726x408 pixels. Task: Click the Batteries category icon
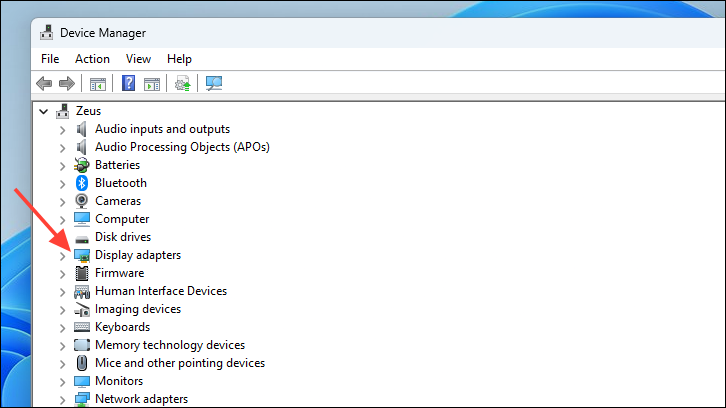(81, 165)
